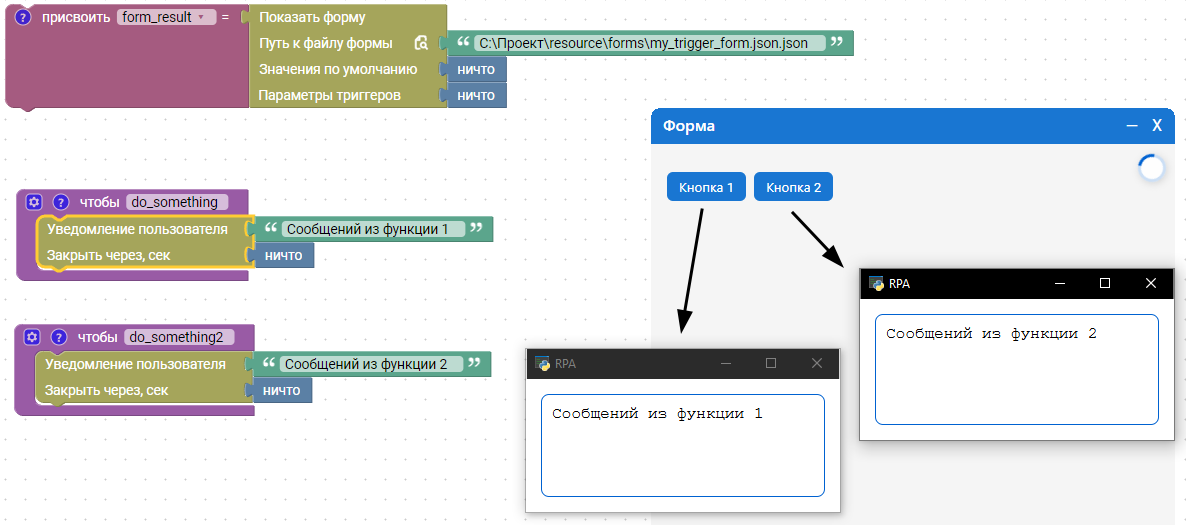The height and width of the screenshot is (525, 1186).
Task: Open the file browse icon beside Путь к файлу формы
Action: tap(421, 44)
